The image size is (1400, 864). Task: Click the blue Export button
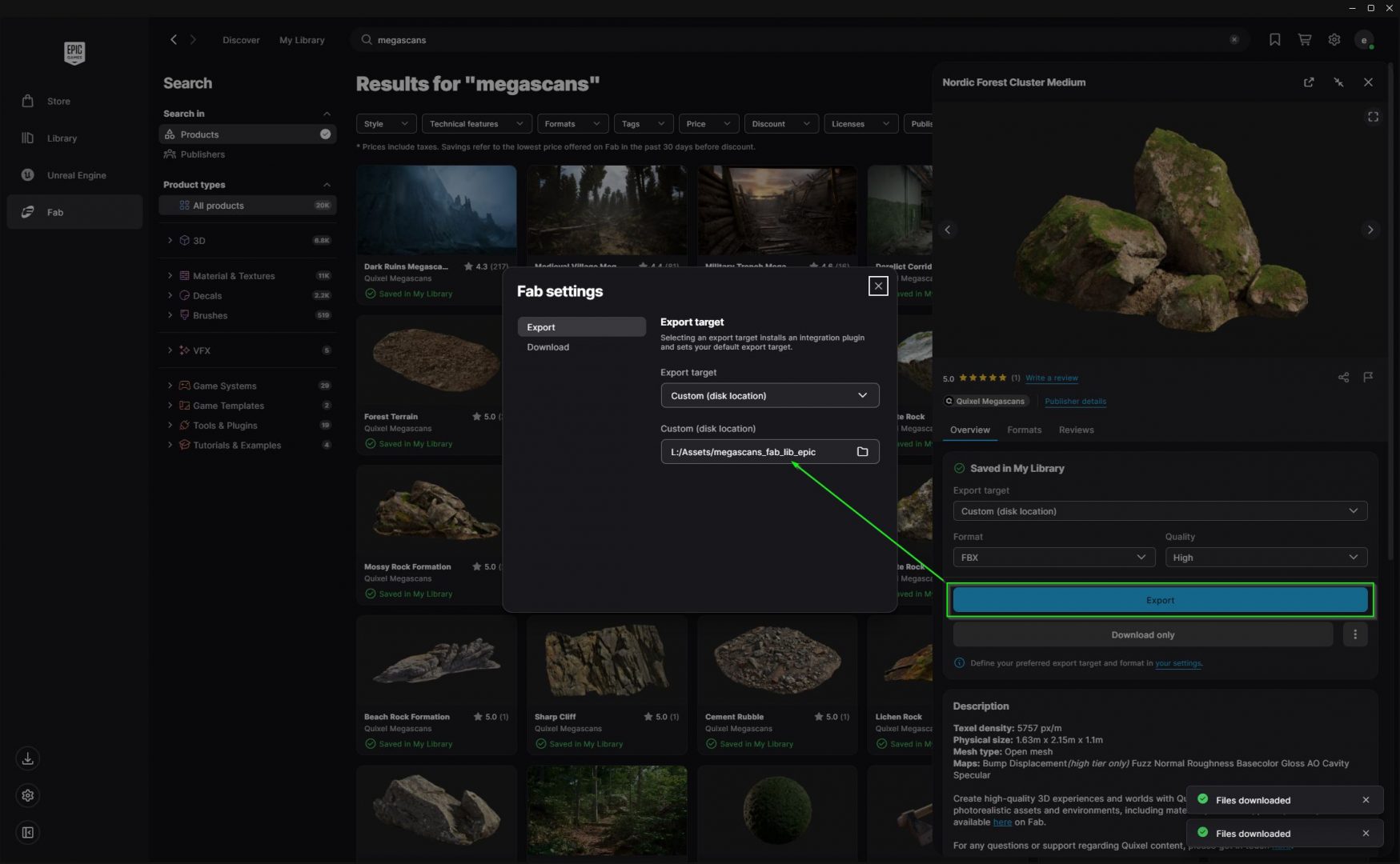point(1160,600)
